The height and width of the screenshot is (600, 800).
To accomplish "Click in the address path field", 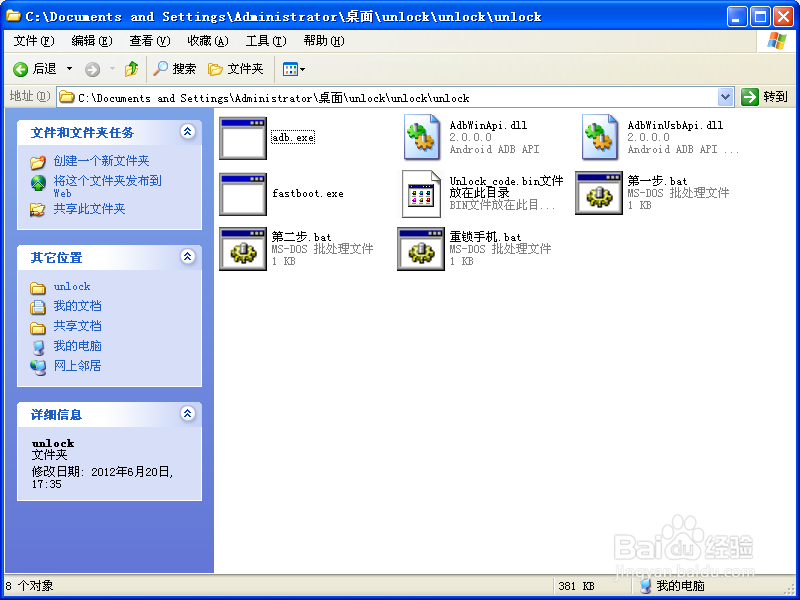I will point(388,97).
